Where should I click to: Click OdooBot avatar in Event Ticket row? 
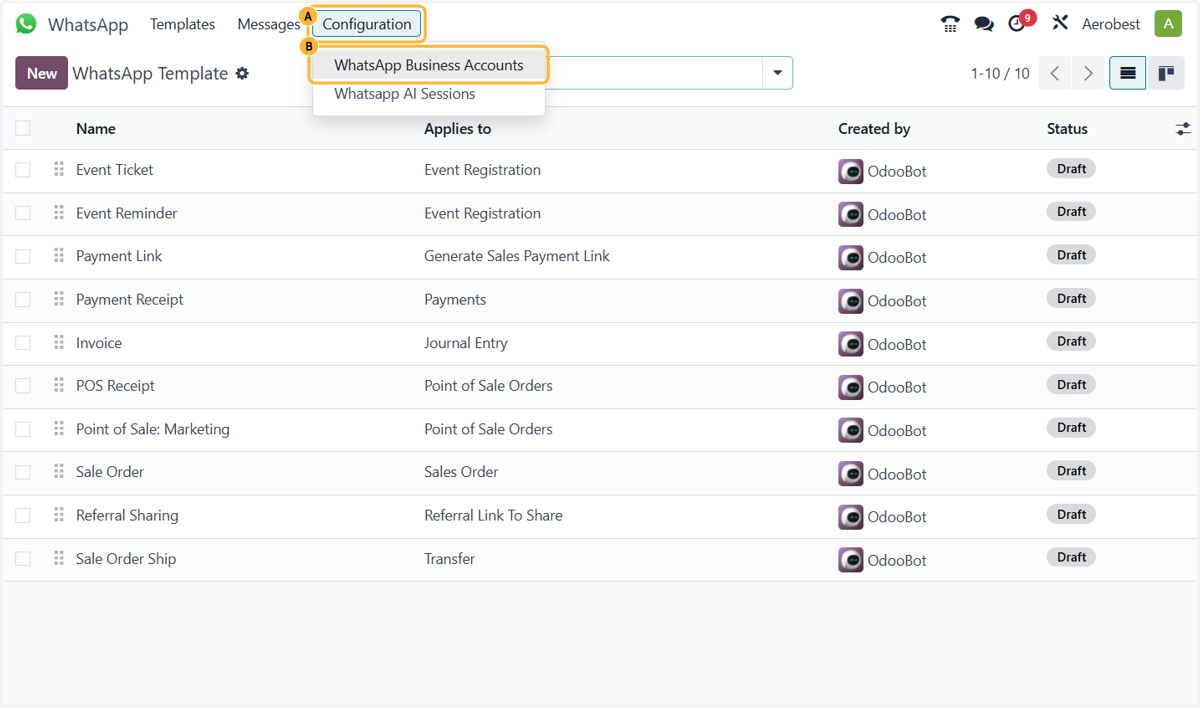[x=851, y=171]
